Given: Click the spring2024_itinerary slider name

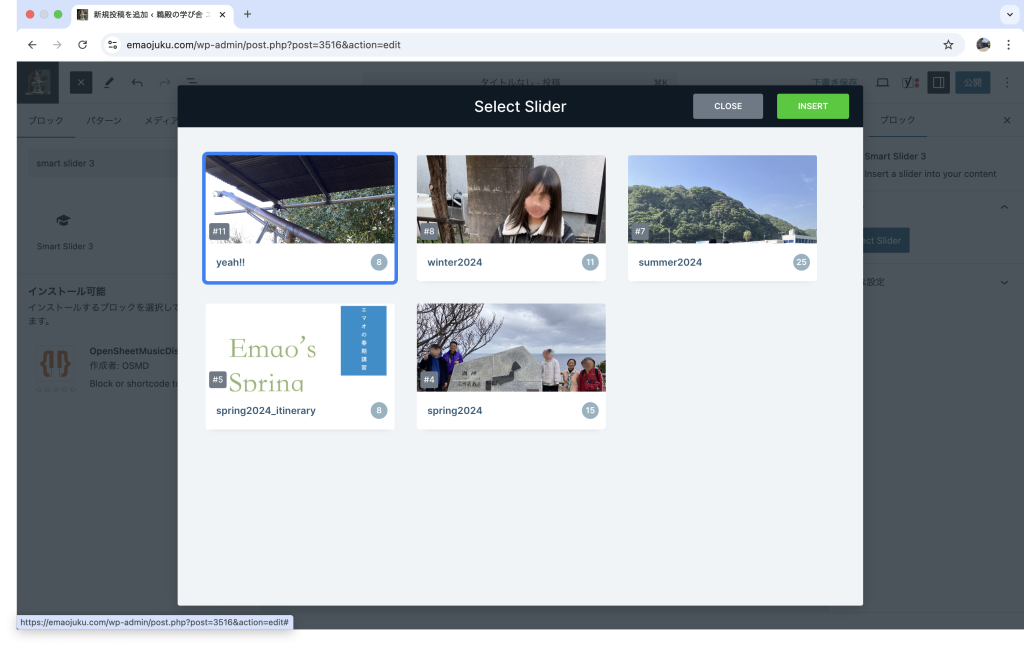Looking at the screenshot, I should [266, 411].
